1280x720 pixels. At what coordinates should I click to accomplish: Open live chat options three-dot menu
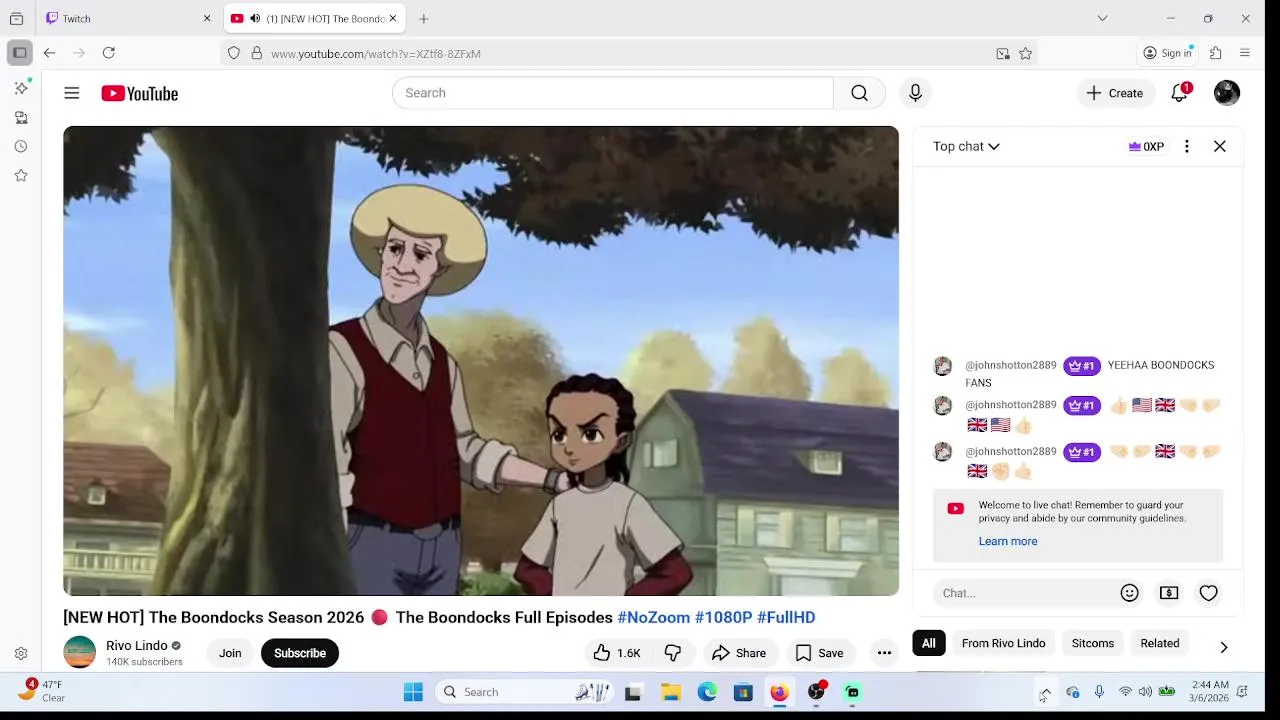coord(1187,146)
